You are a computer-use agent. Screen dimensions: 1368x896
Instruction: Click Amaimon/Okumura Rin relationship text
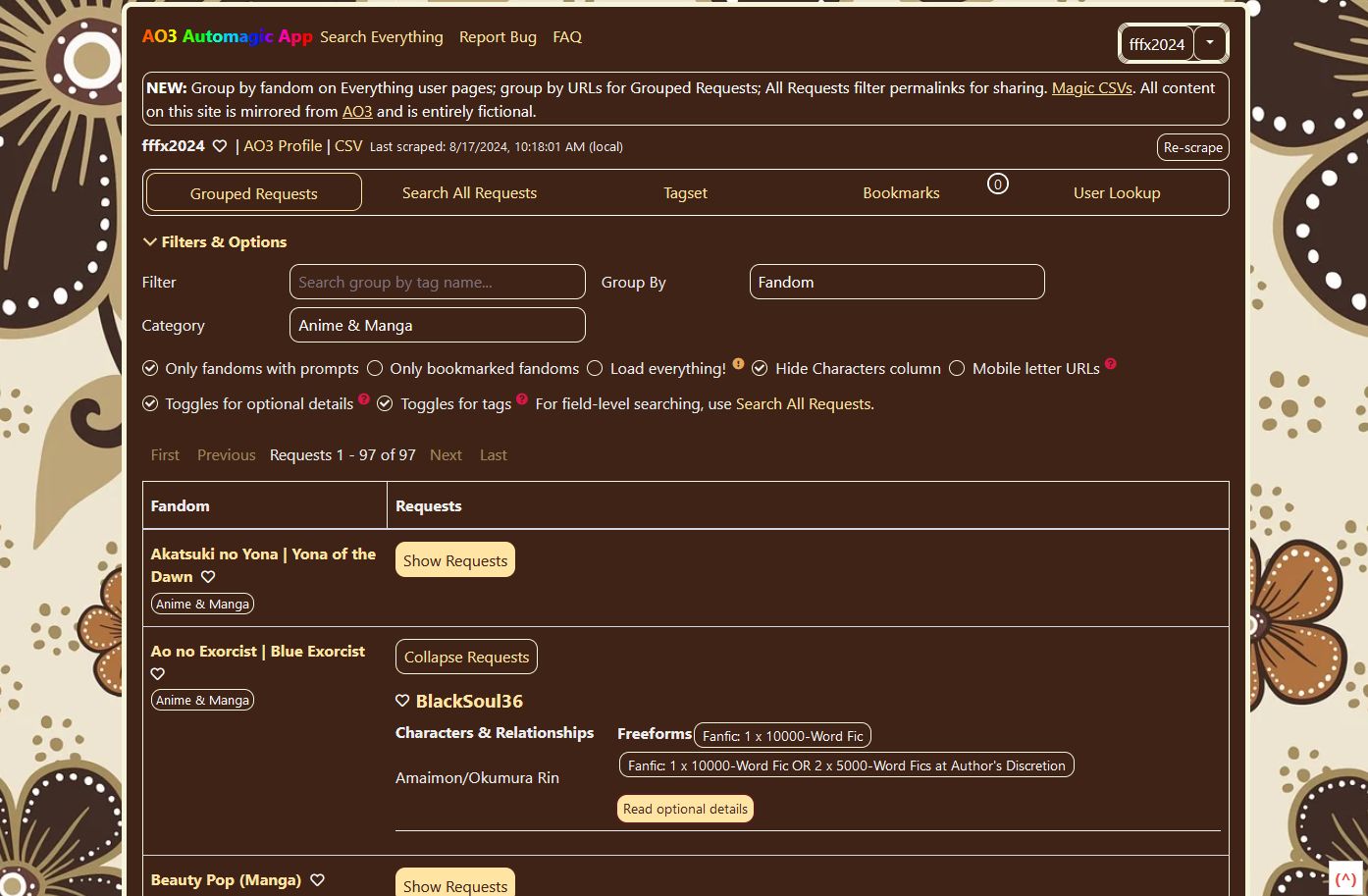[477, 778]
